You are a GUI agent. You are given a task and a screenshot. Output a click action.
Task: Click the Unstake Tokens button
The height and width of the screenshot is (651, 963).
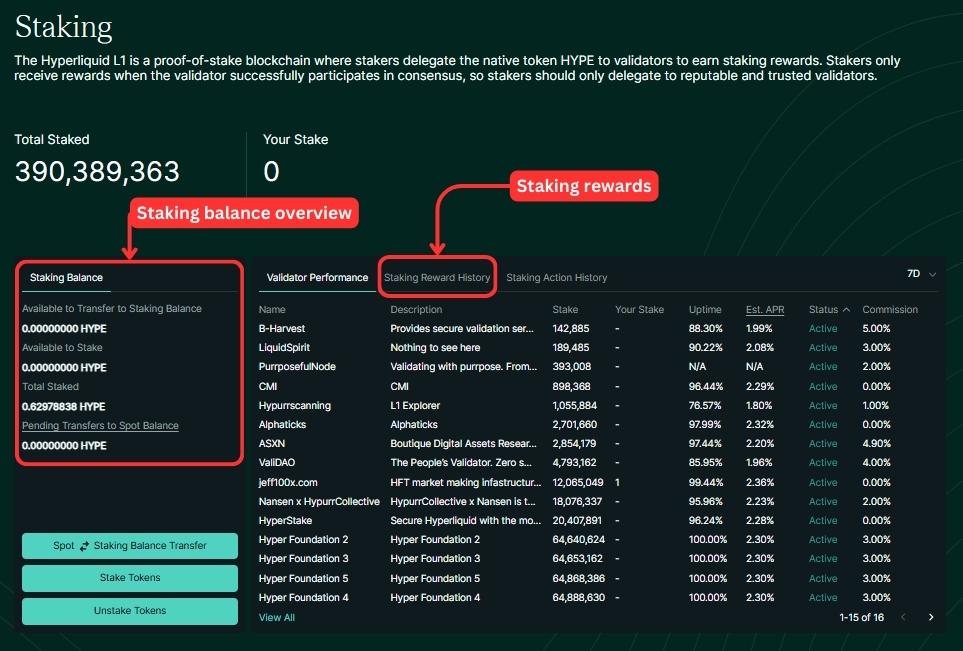click(130, 611)
